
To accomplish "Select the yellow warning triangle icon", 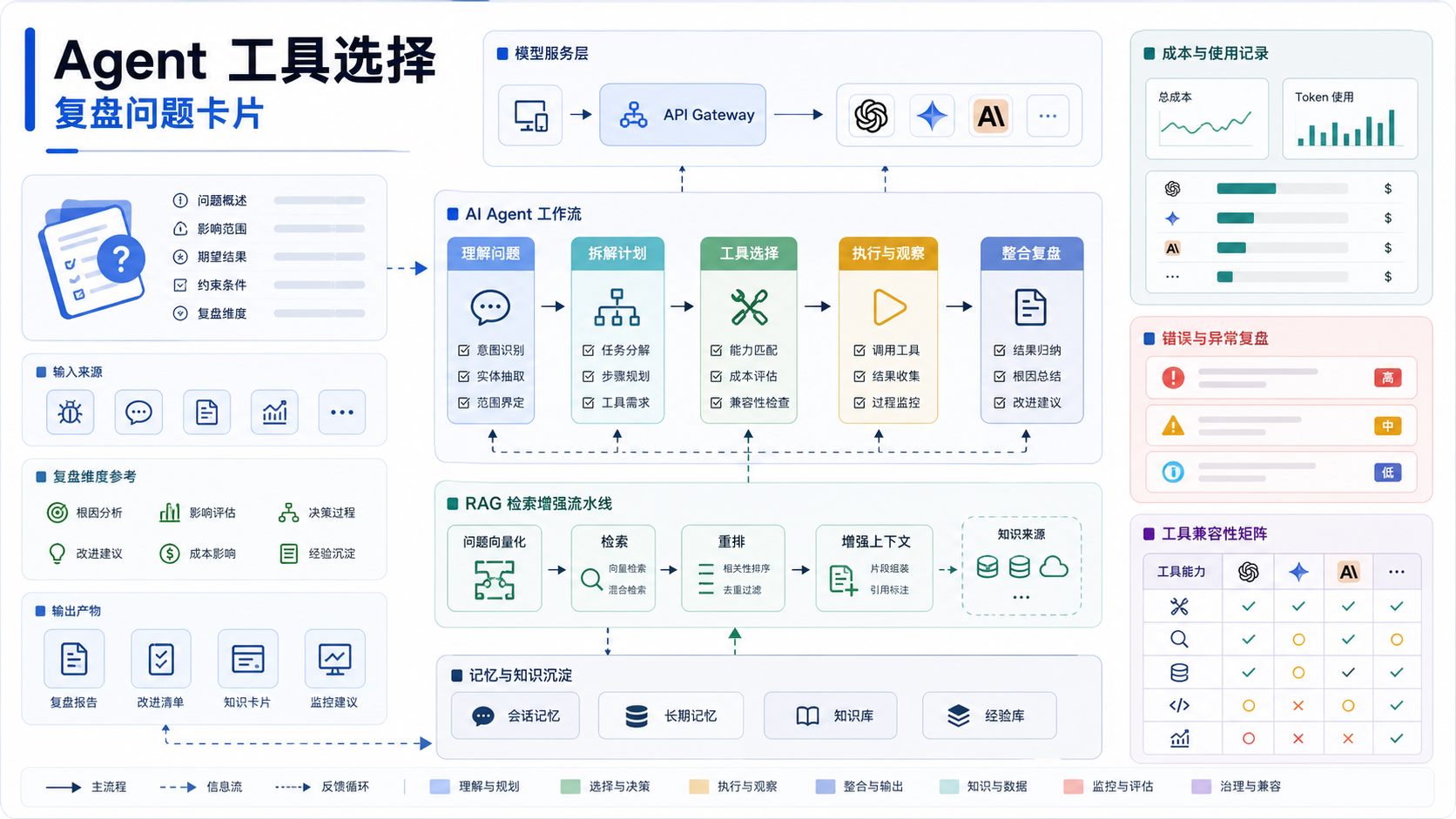I will click(x=1173, y=426).
